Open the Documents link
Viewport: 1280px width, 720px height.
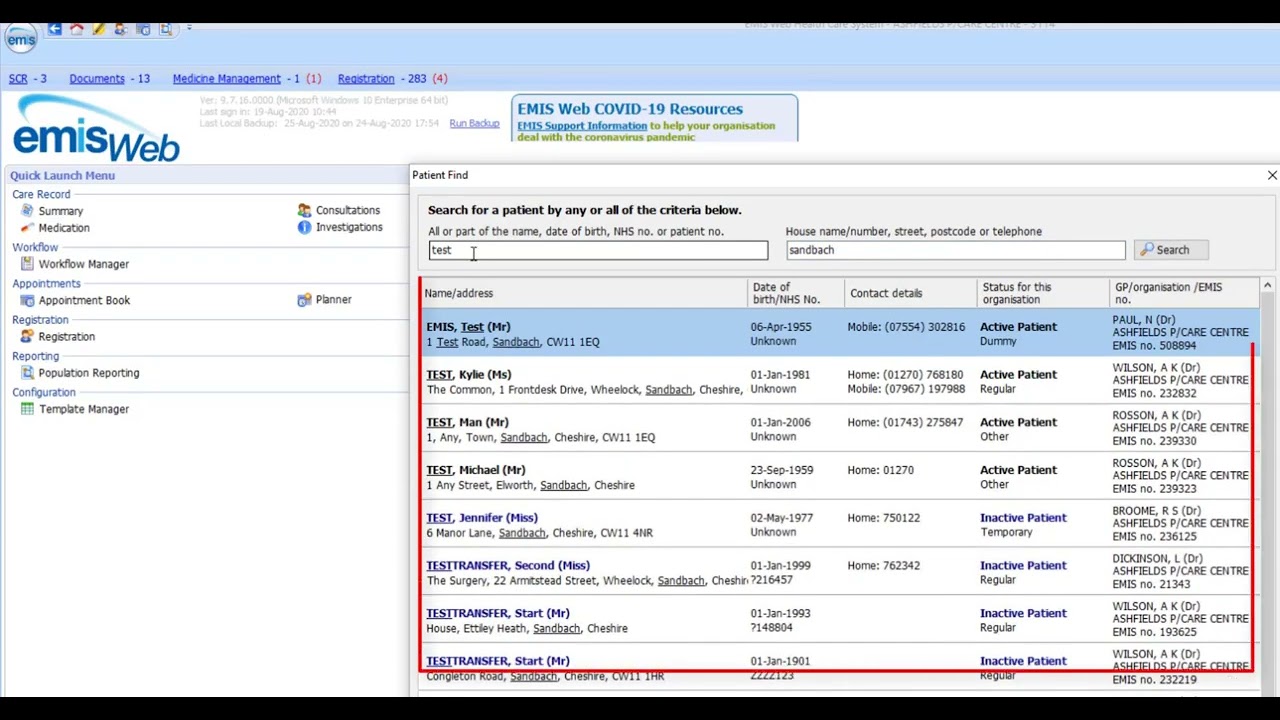(x=97, y=78)
